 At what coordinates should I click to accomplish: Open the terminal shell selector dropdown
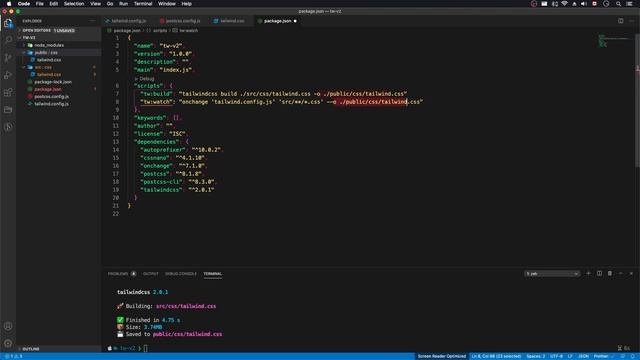click(552, 273)
